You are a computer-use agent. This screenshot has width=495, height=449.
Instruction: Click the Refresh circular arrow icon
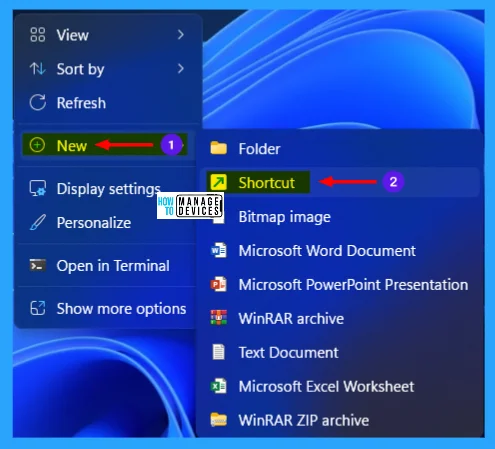38,102
